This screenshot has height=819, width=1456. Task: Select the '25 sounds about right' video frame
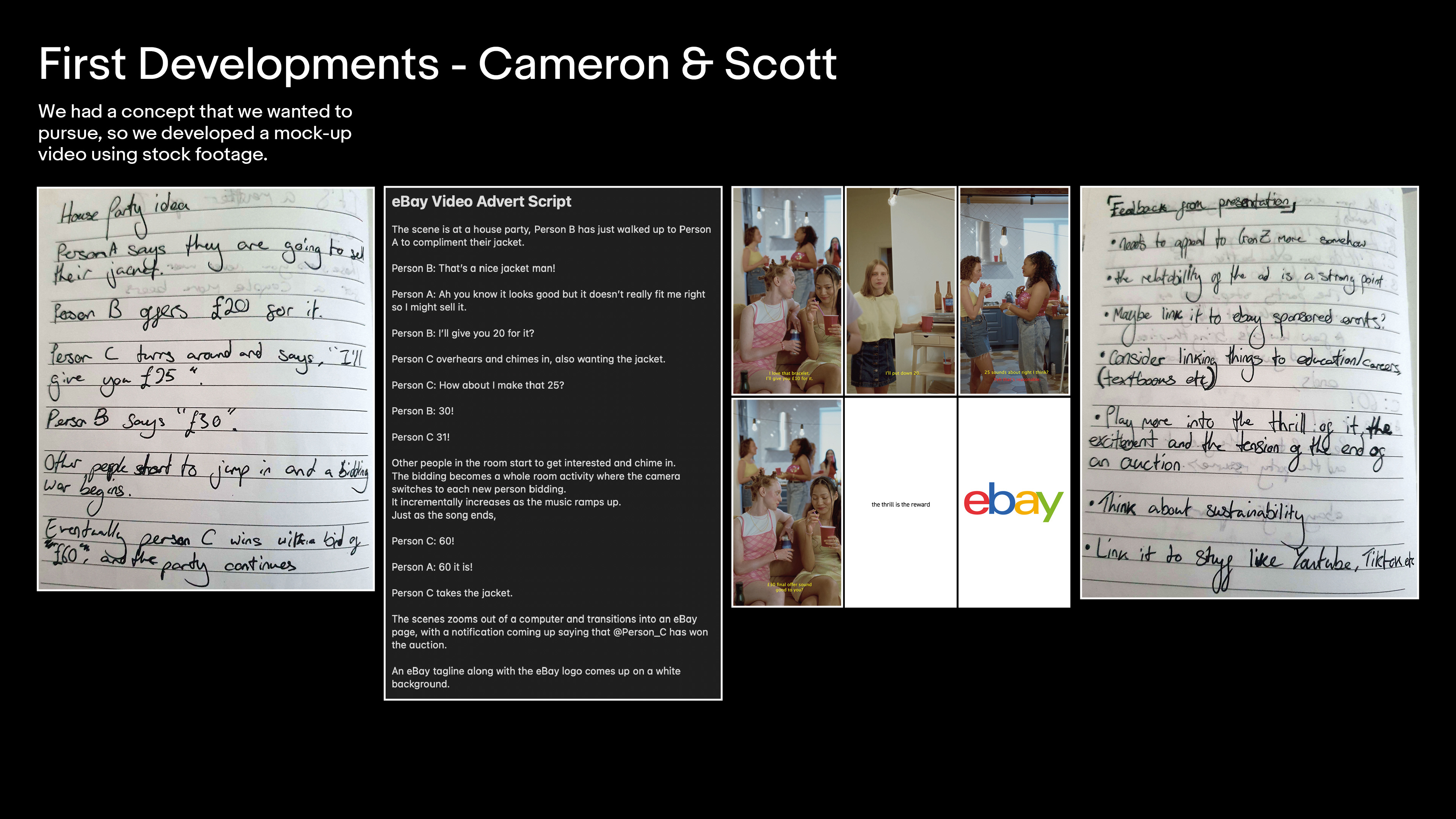1014,291
